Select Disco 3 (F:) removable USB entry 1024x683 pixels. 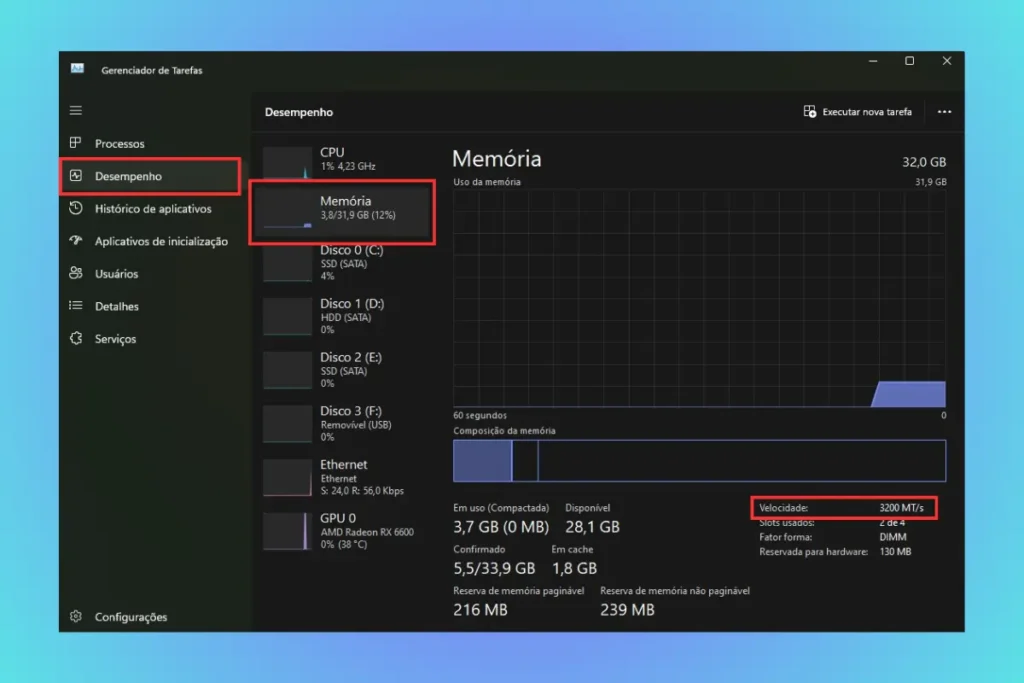[343, 423]
